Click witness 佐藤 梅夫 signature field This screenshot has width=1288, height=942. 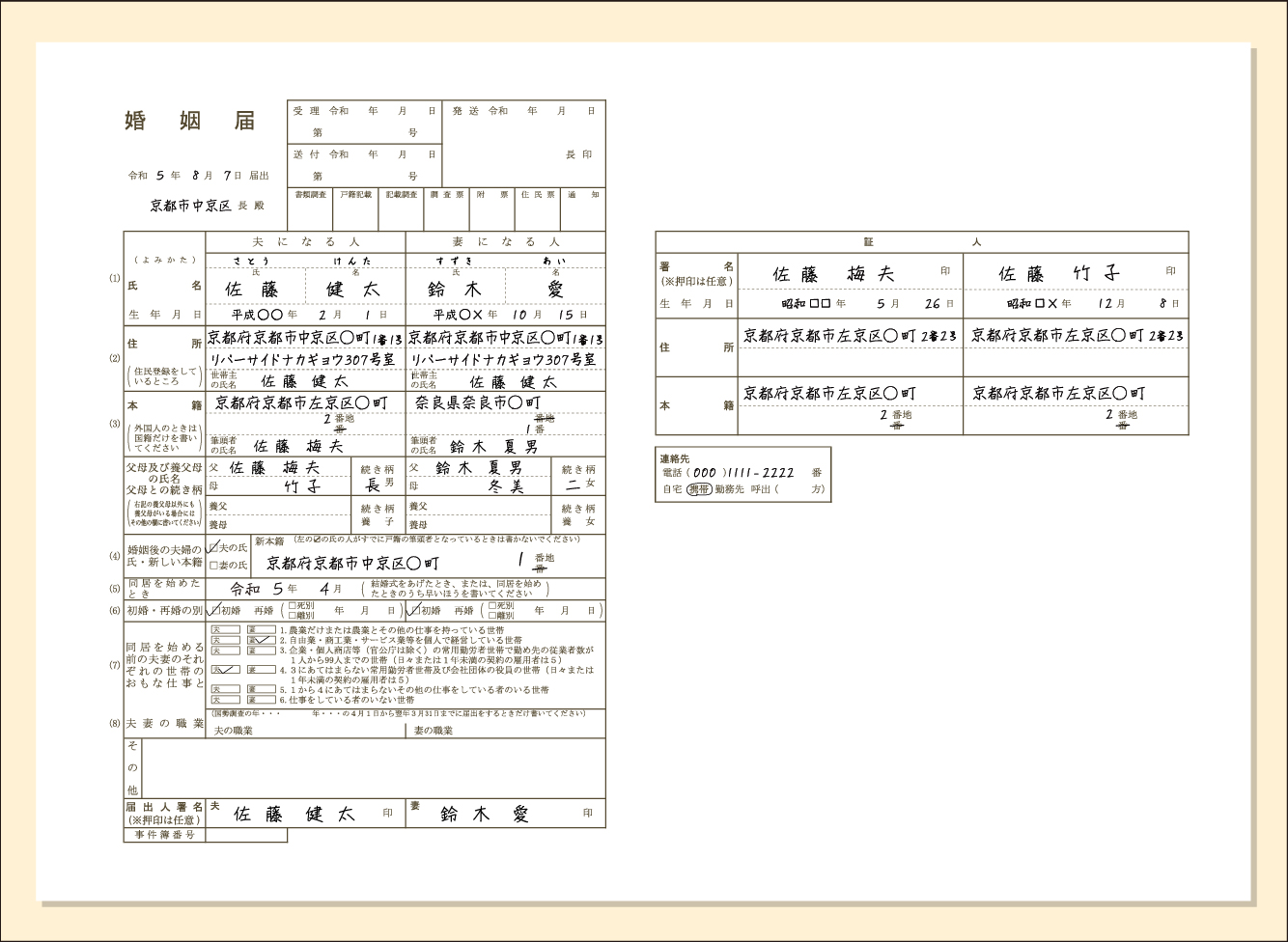pyautogui.click(x=833, y=274)
